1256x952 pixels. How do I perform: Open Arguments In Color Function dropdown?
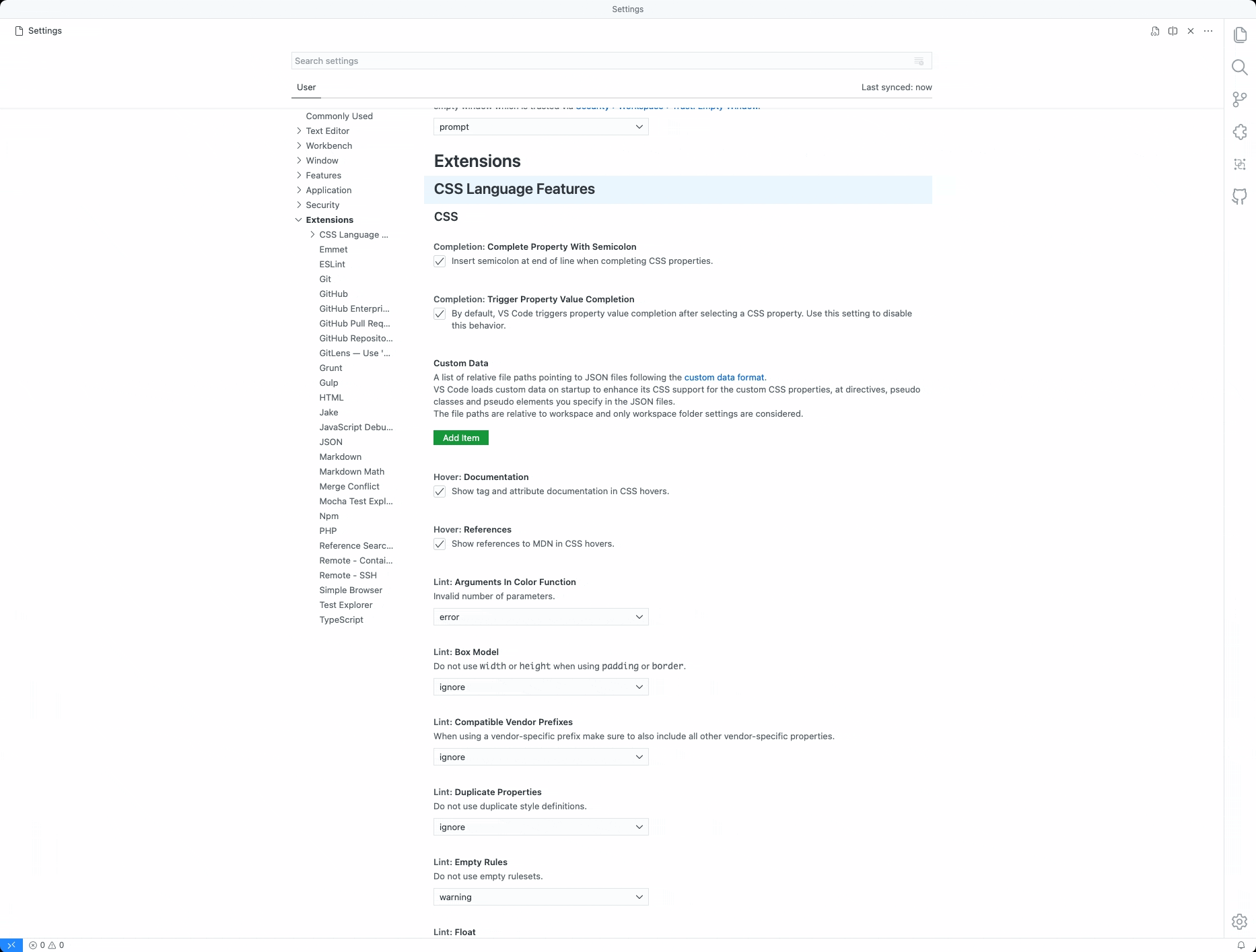click(x=541, y=617)
